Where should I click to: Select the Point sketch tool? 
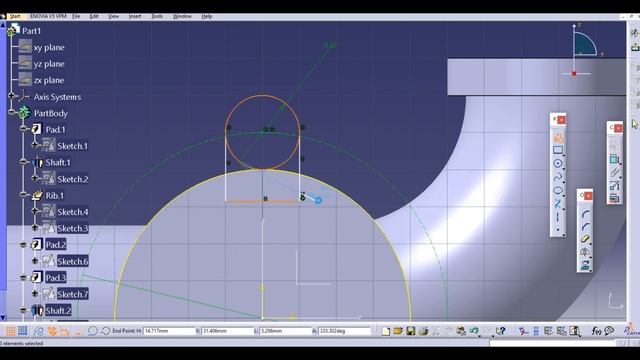click(x=558, y=229)
